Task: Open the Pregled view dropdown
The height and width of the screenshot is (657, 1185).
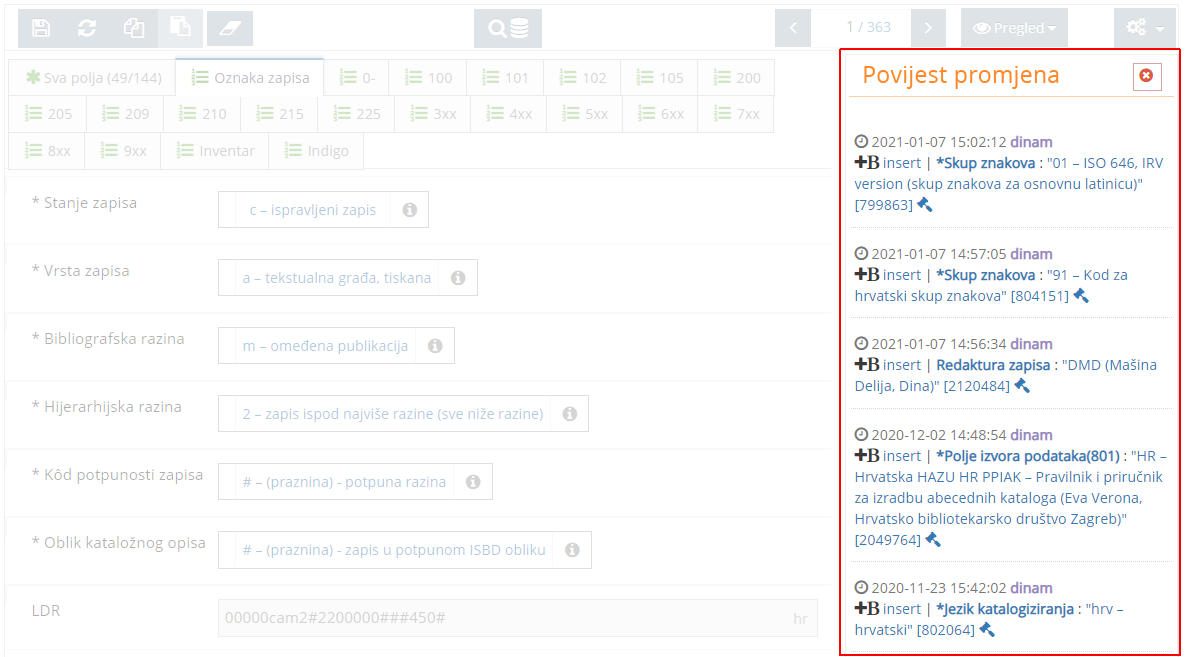Action: 1014,27
